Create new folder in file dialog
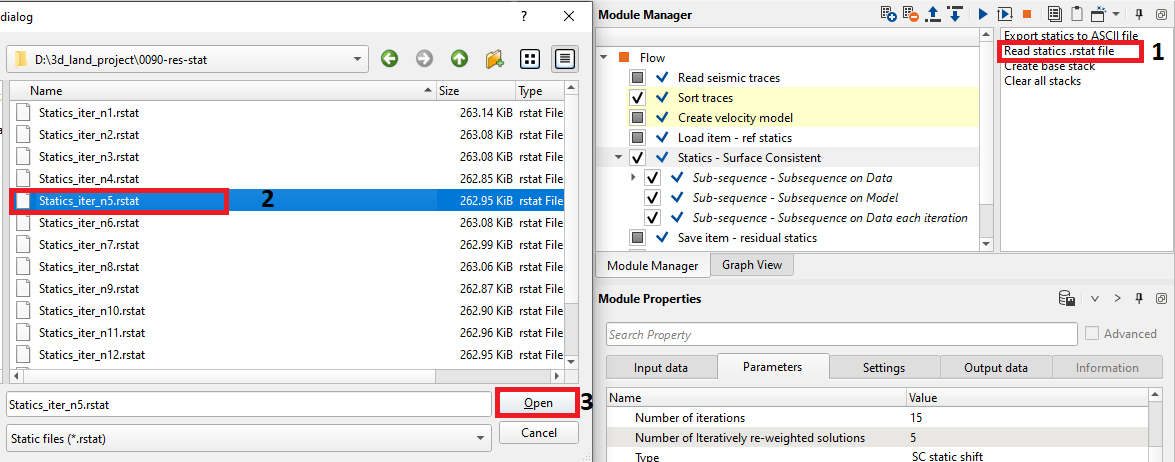This screenshot has height=462, width=1175. [494, 59]
